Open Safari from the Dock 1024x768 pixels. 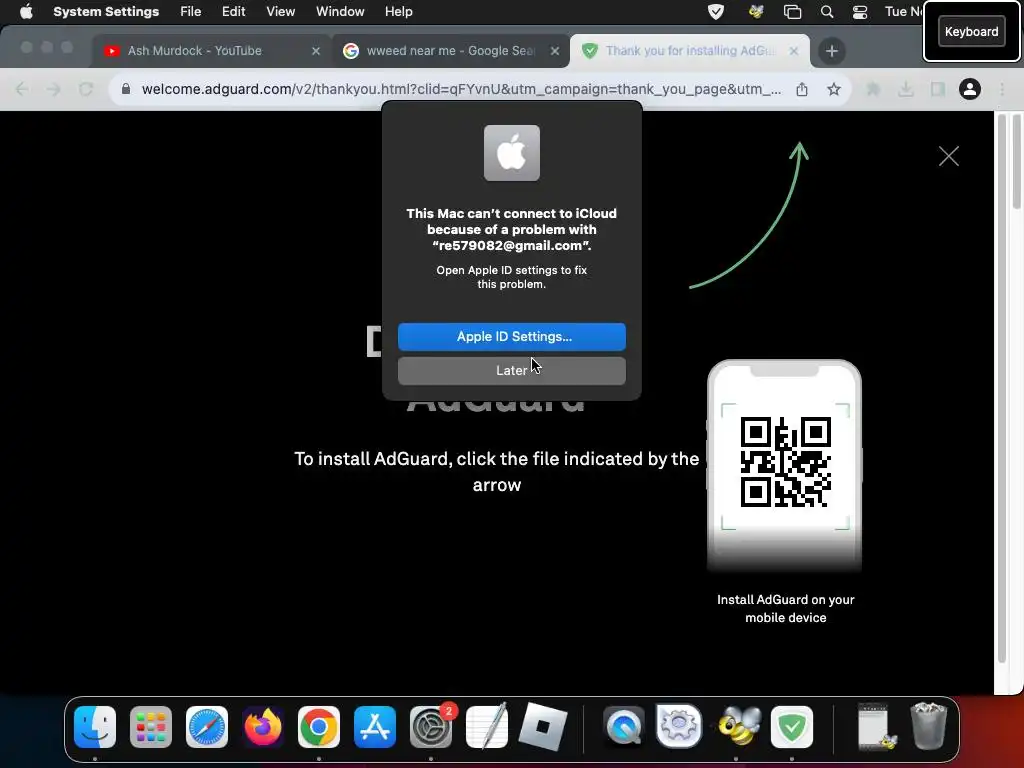206,727
